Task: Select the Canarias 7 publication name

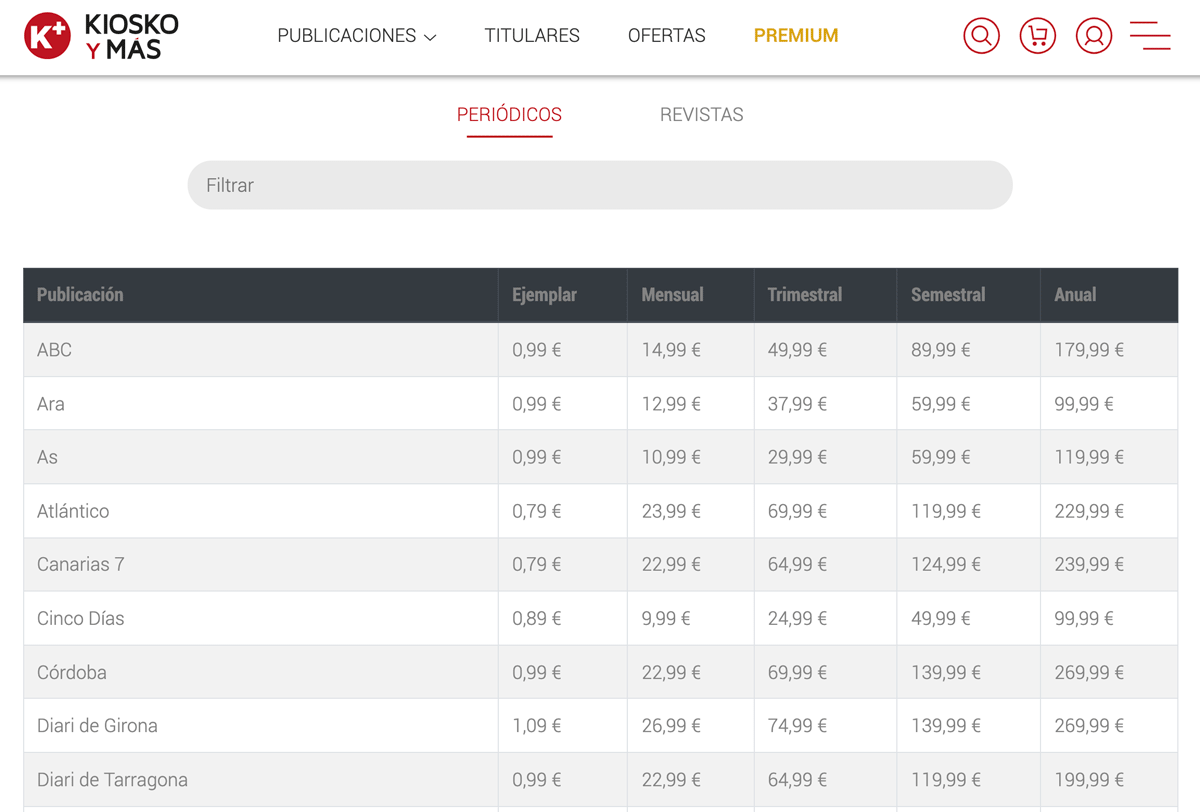Action: (x=81, y=564)
